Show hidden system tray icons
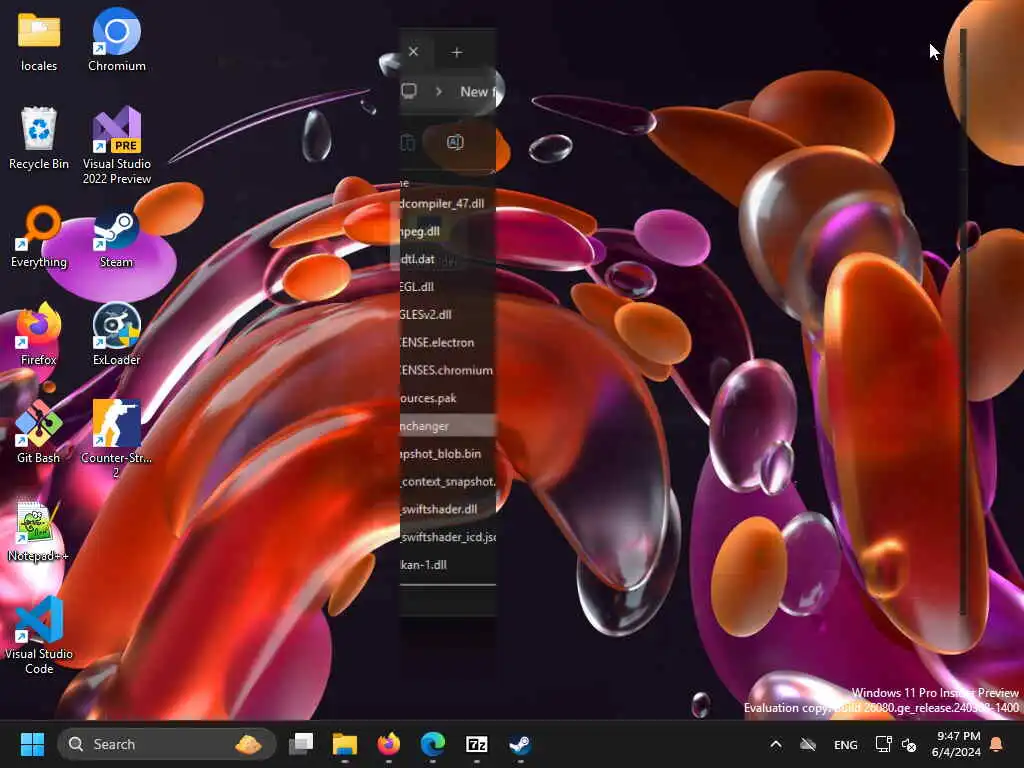This screenshot has height=768, width=1024. 776,744
